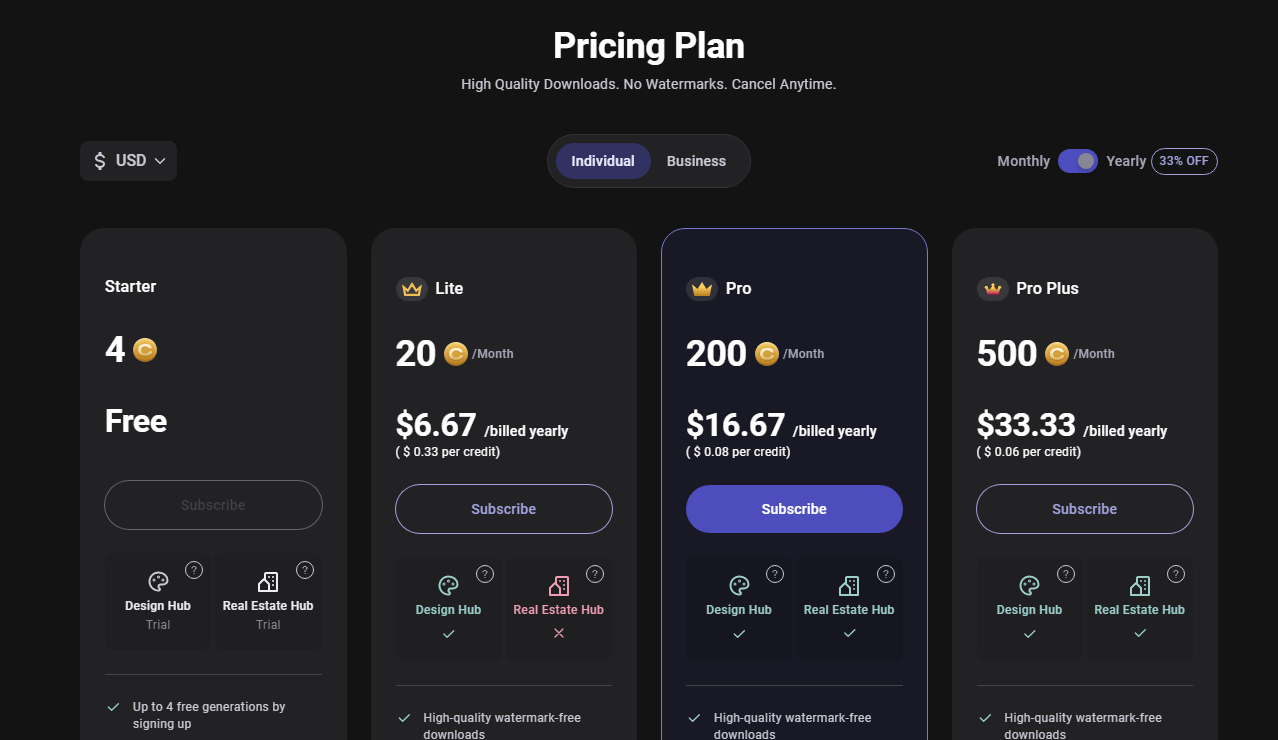This screenshot has width=1278, height=740.
Task: Click help icon beside Pro Real Estate Hub
Action: pos(886,574)
